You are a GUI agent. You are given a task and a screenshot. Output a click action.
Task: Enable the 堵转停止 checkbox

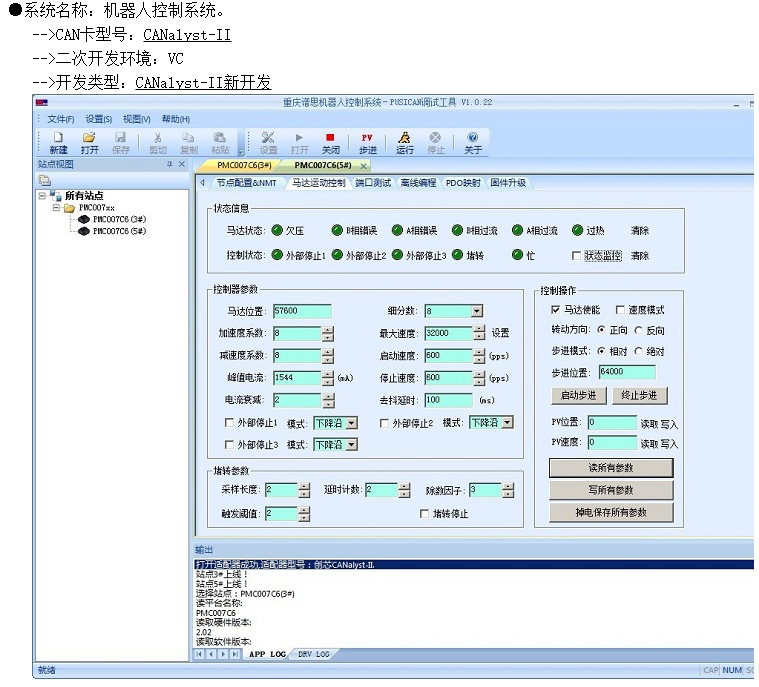(x=425, y=513)
